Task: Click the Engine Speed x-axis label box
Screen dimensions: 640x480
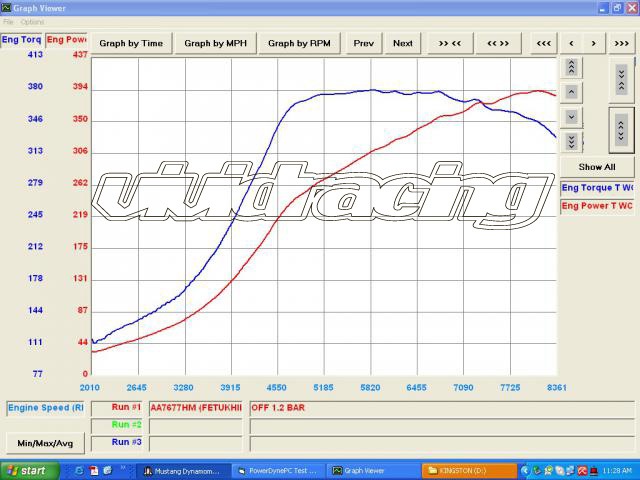Action: 45,408
